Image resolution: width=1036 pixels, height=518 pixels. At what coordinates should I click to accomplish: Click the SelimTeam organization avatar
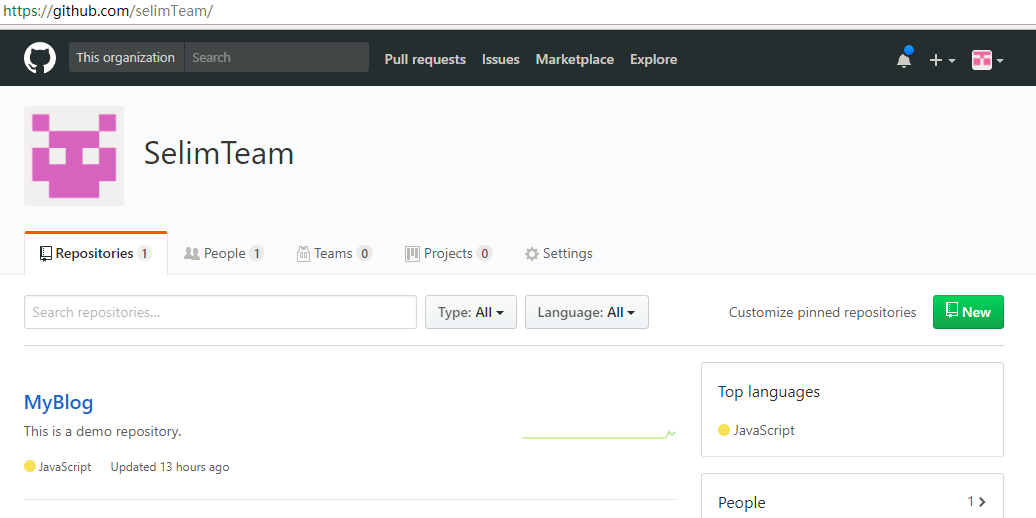pyautogui.click(x=74, y=156)
